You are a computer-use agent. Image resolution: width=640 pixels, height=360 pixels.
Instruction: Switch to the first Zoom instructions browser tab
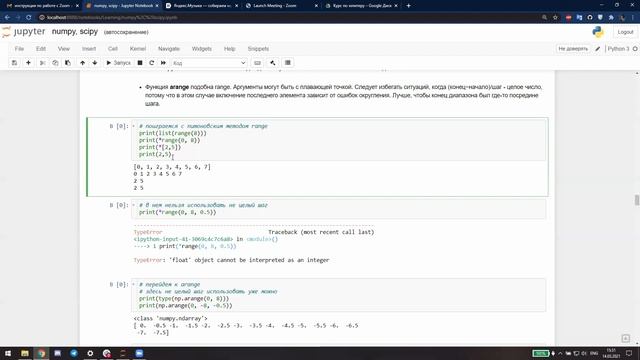pos(41,6)
